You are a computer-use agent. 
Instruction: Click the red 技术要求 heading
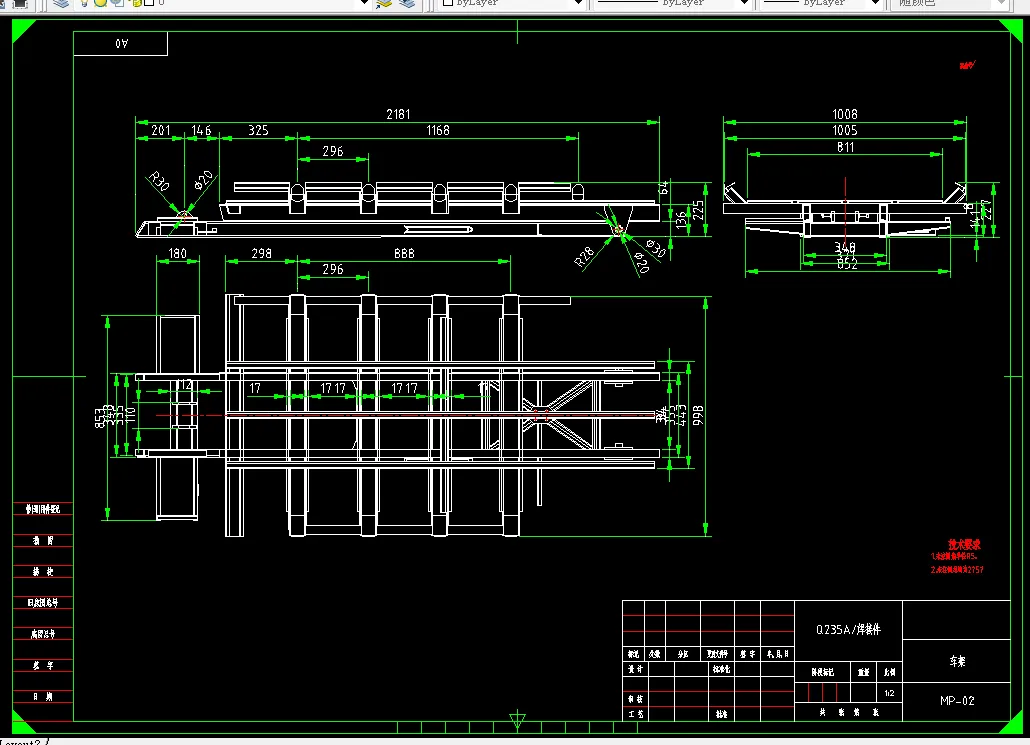pos(964,544)
